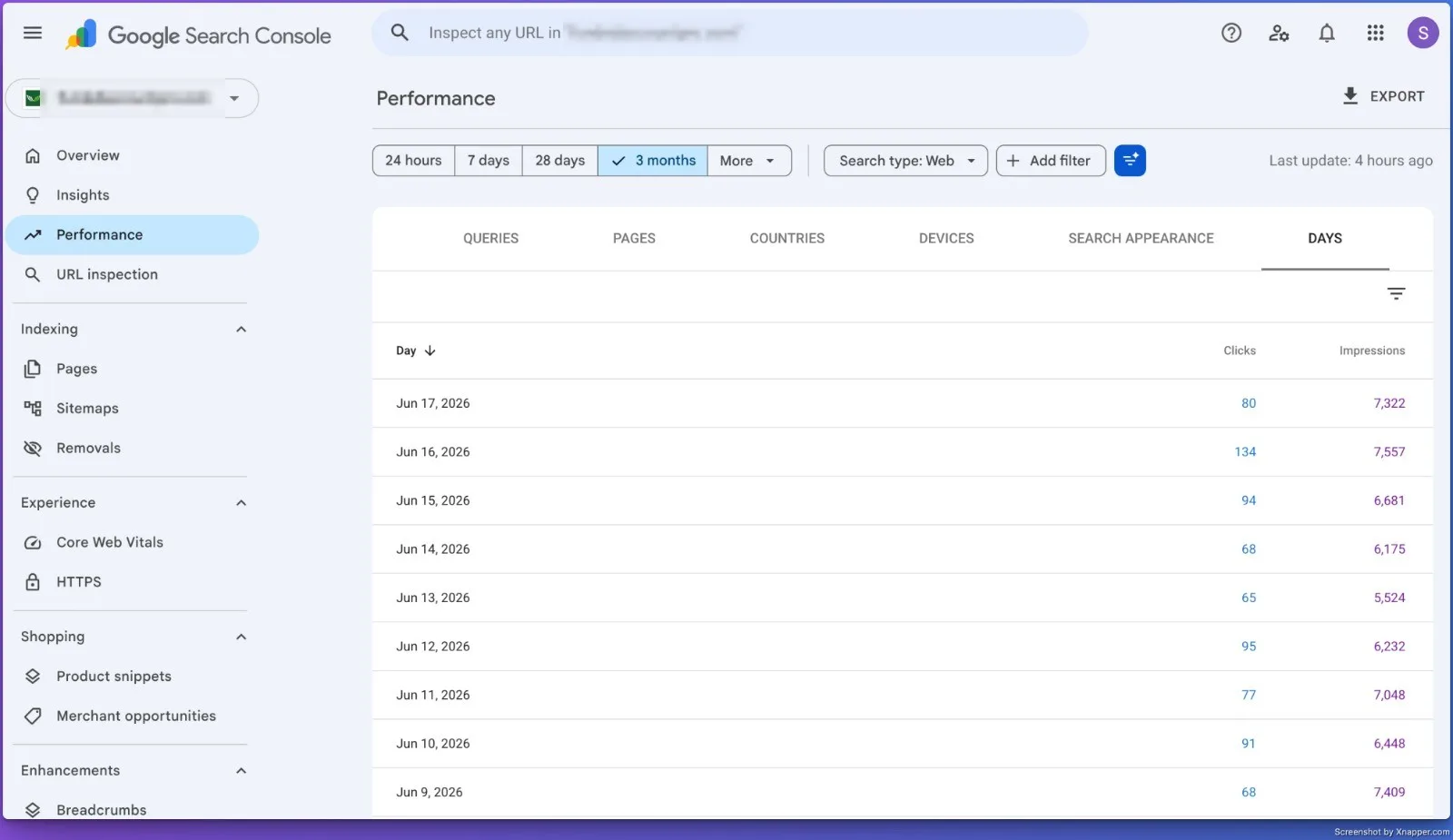This screenshot has width=1453, height=840.
Task: Click the Google Search Console logo
Action: (198, 35)
